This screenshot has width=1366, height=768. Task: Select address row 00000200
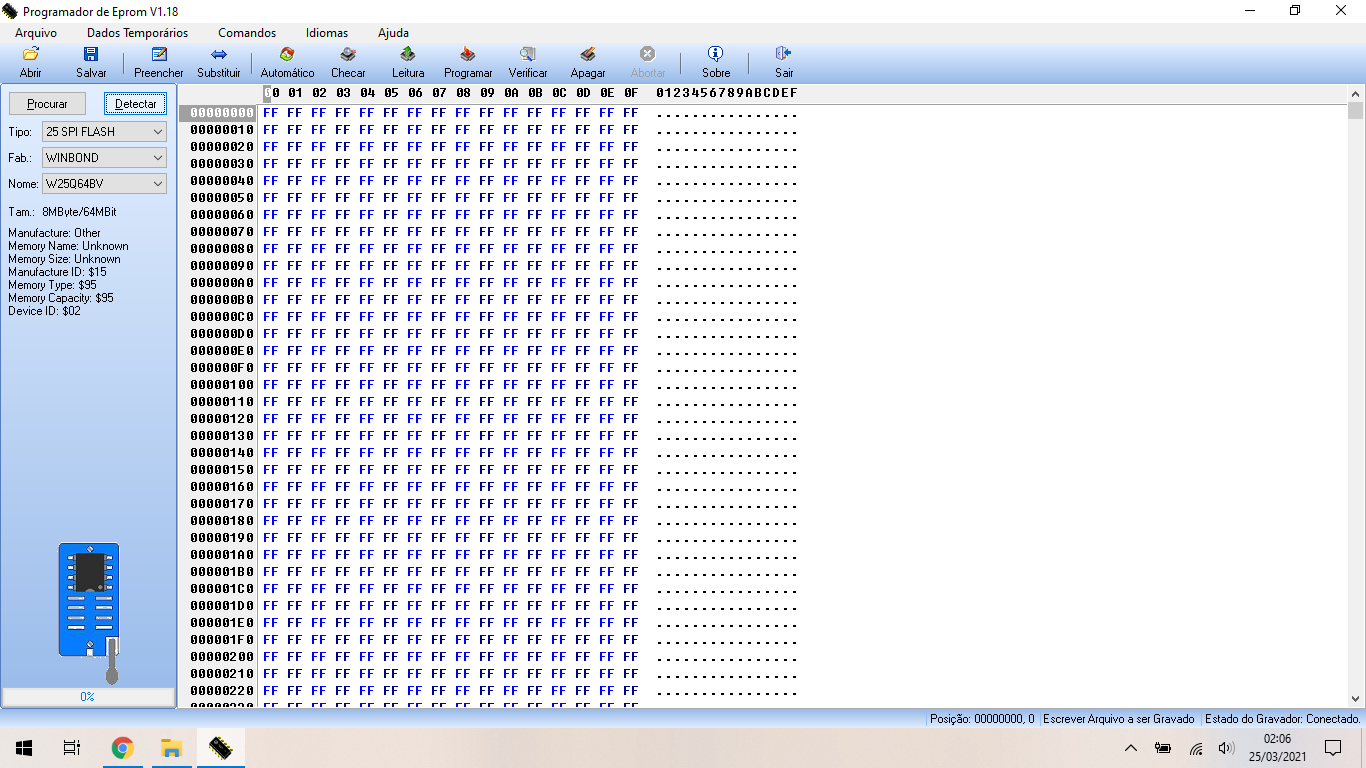[222, 657]
